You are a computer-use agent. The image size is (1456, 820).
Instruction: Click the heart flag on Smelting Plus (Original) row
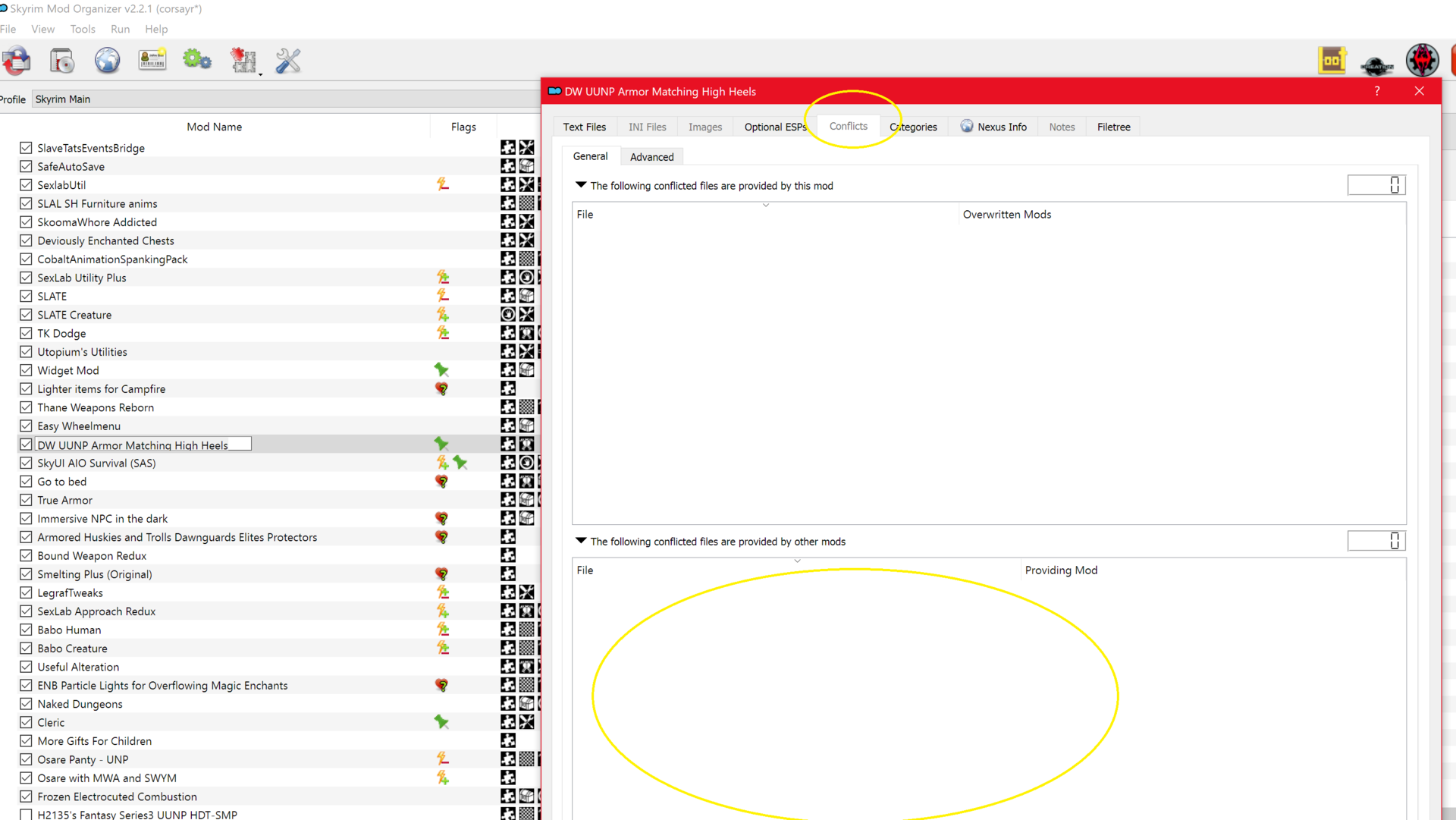441,574
